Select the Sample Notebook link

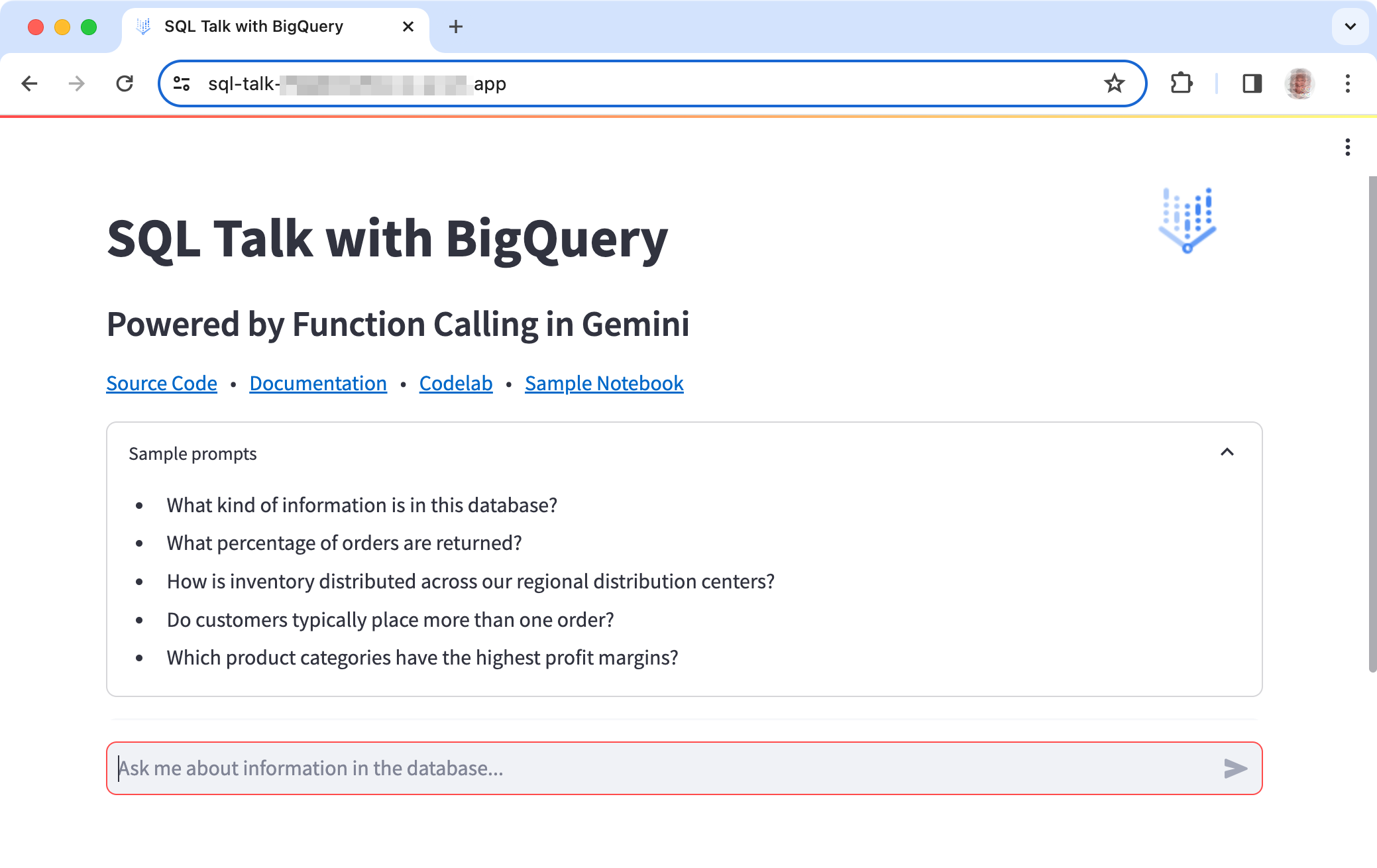pyautogui.click(x=604, y=382)
